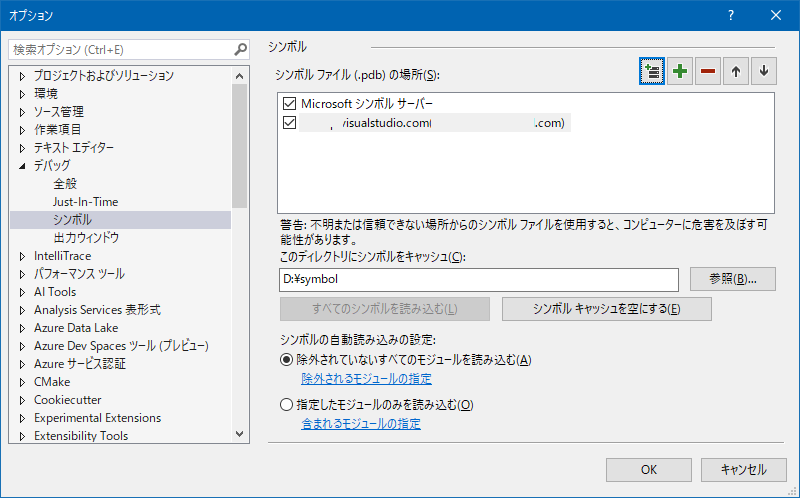Image resolution: width=800 pixels, height=498 pixels.
Task: Collapse the デバッグ tree node
Action: tap(22, 166)
